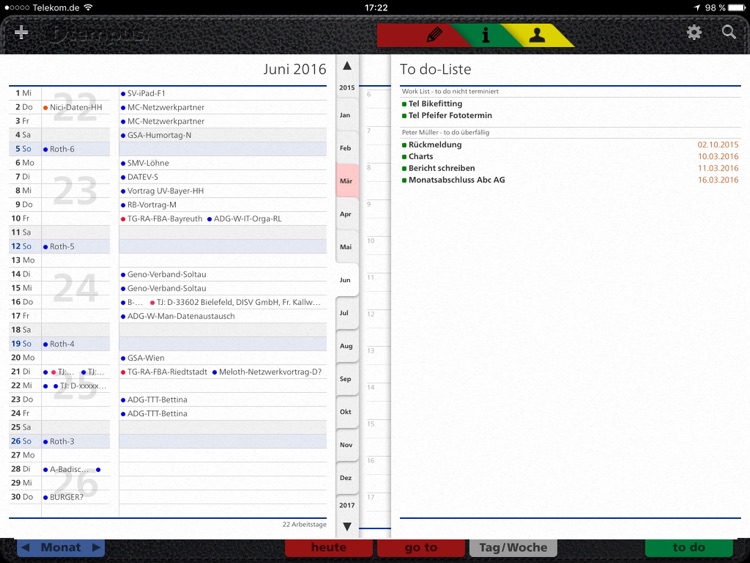Image resolution: width=750 pixels, height=563 pixels.
Task: Select due date 16.03.2016
Action: [717, 180]
